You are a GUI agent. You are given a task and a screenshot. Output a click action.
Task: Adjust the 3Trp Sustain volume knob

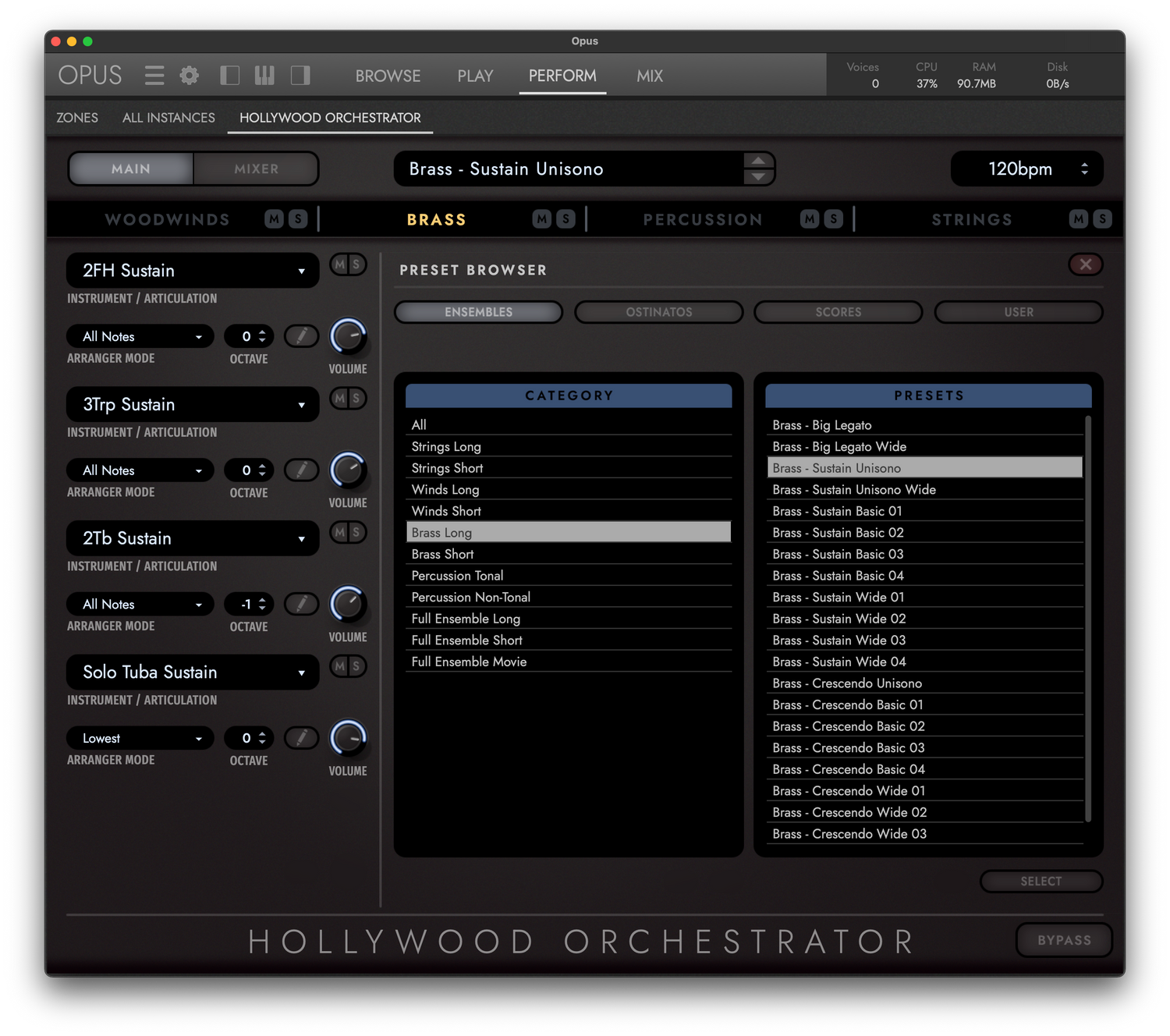pyautogui.click(x=348, y=470)
